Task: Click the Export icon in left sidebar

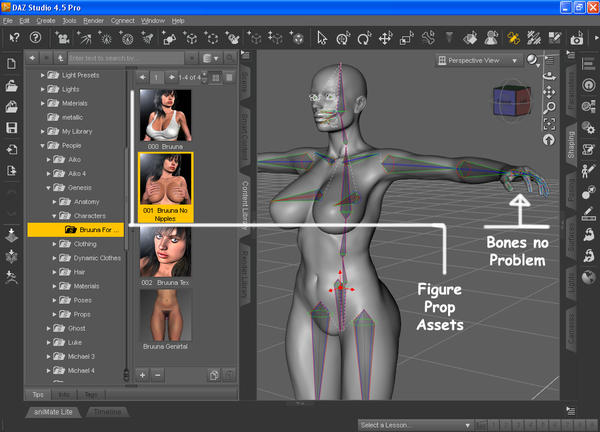Action: pos(11,170)
